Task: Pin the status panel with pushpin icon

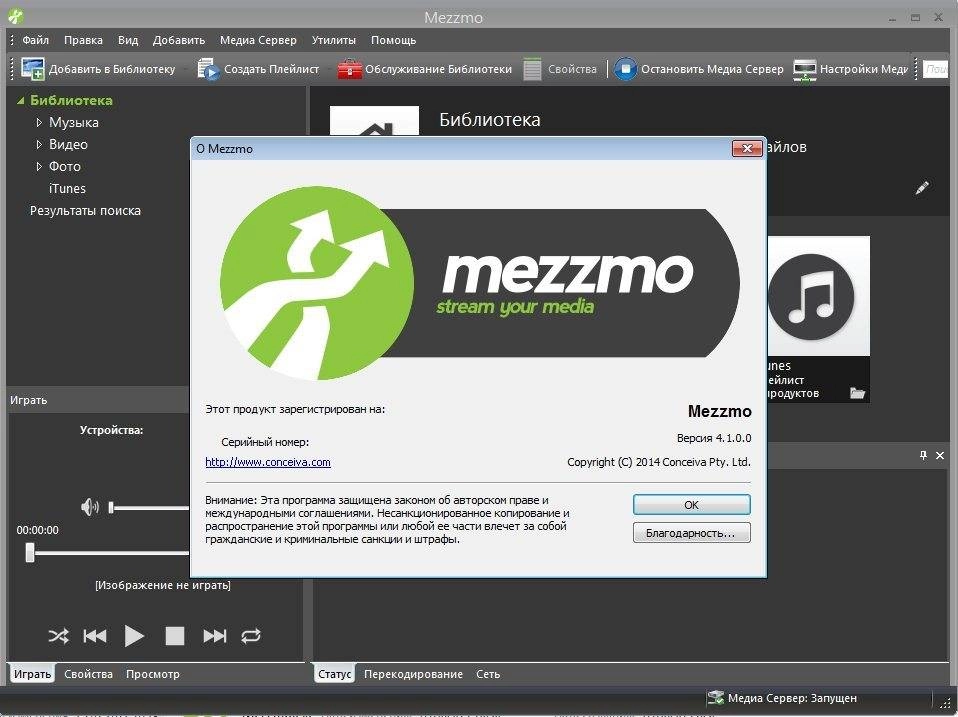Action: (x=923, y=455)
